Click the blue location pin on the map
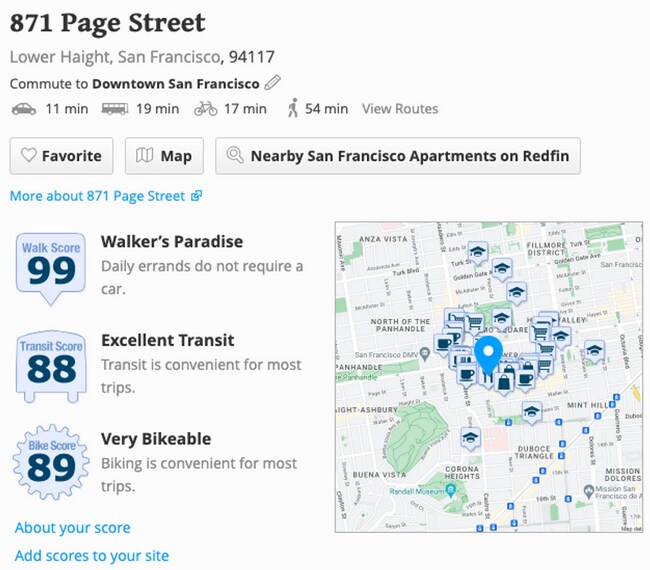The width and height of the screenshot is (650, 570). click(488, 356)
